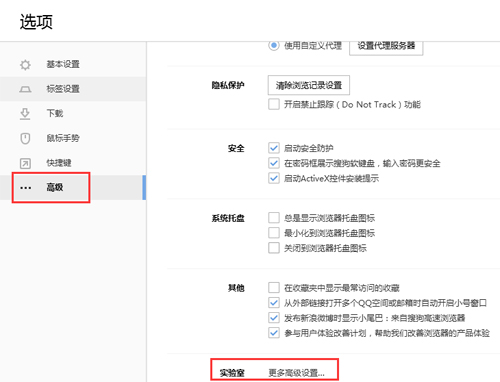Check 最小化到浏览器托盘图标
Screen dimensions: 500x382
(x=274, y=233)
